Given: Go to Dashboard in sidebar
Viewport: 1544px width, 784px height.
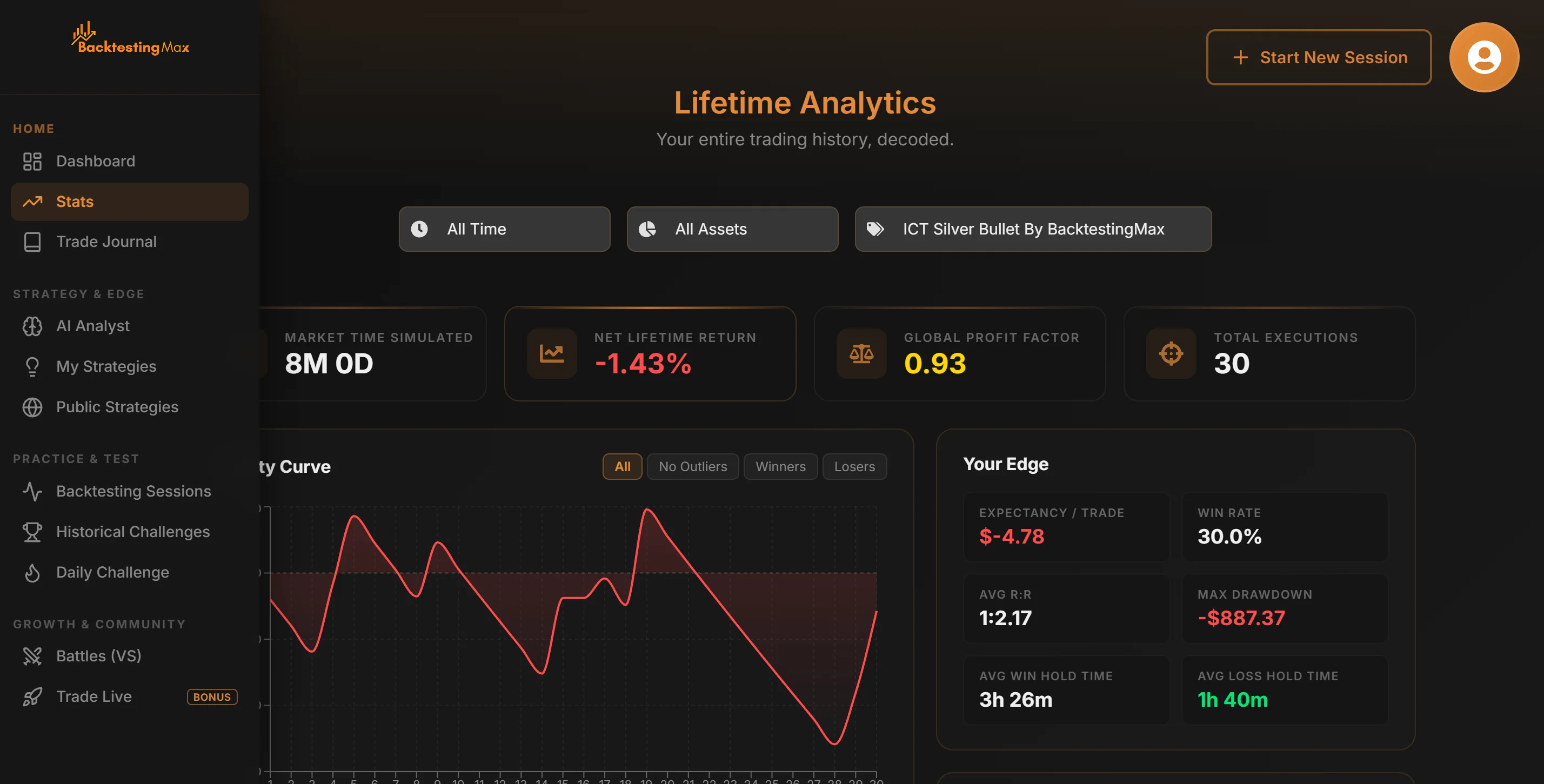Looking at the screenshot, I should tap(130, 161).
